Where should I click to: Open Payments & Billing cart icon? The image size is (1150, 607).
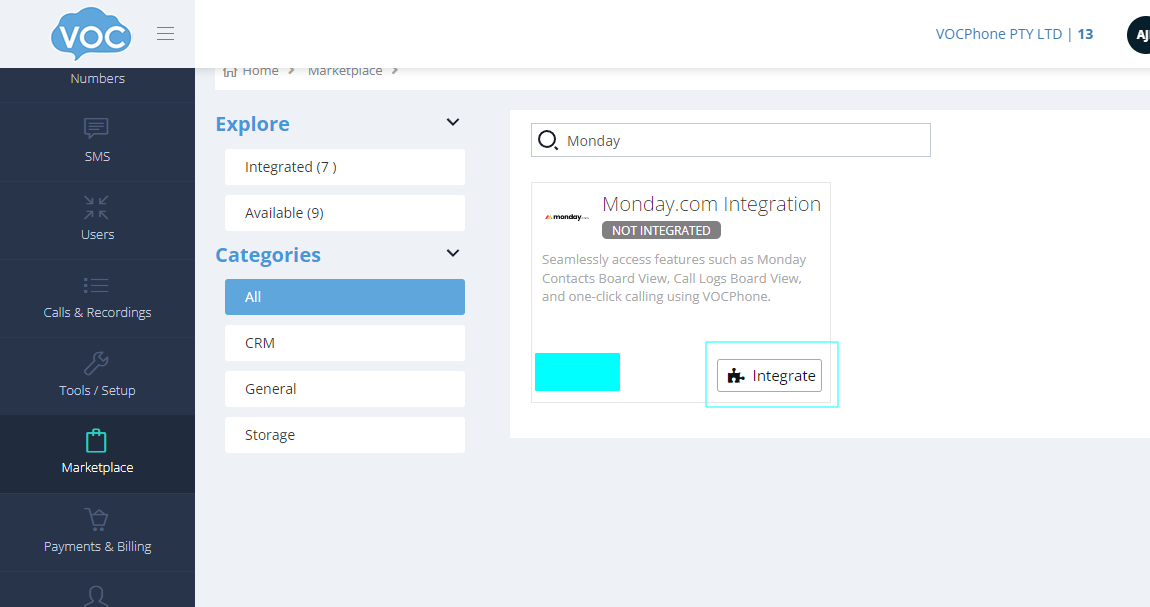[97, 520]
